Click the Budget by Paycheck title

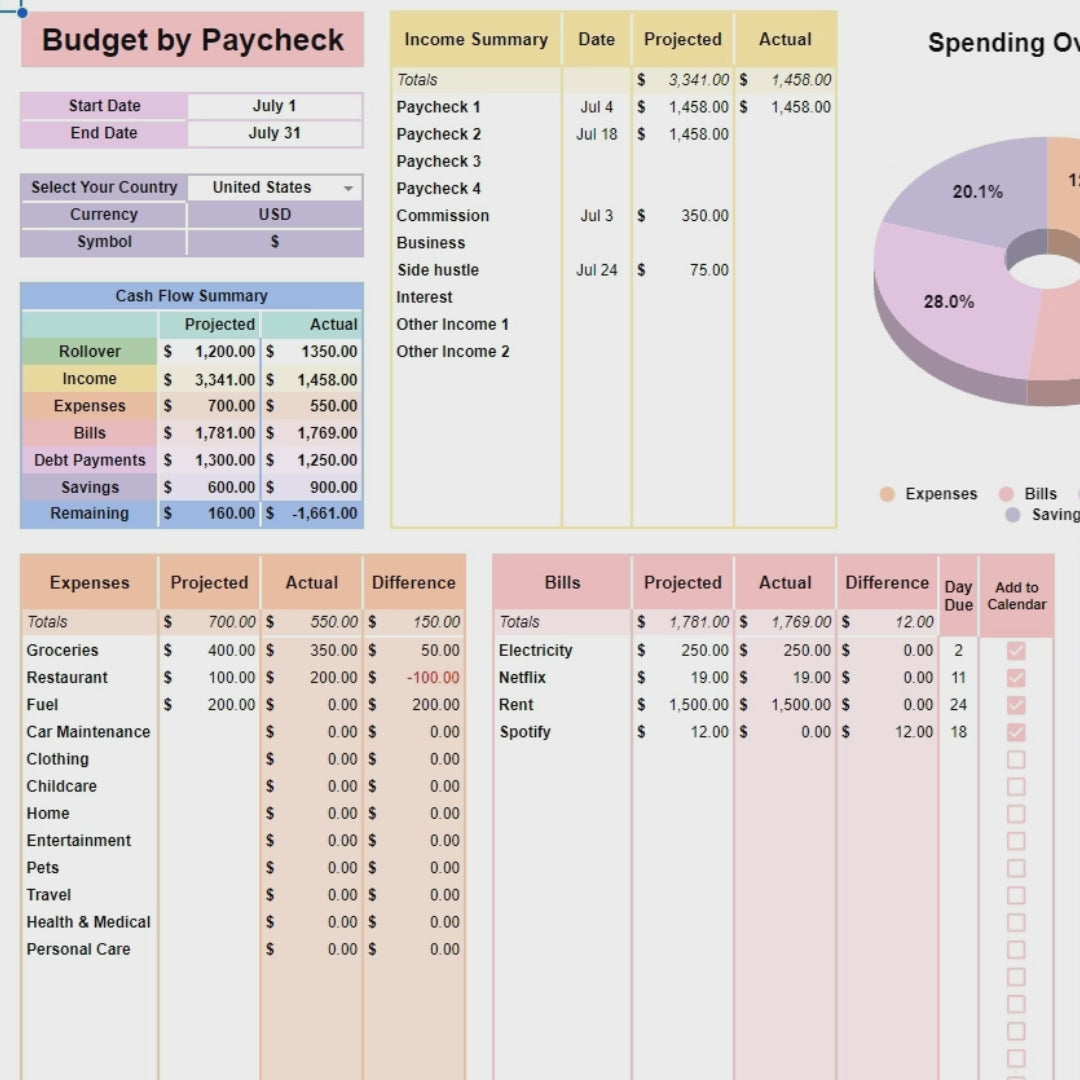pyautogui.click(x=191, y=40)
